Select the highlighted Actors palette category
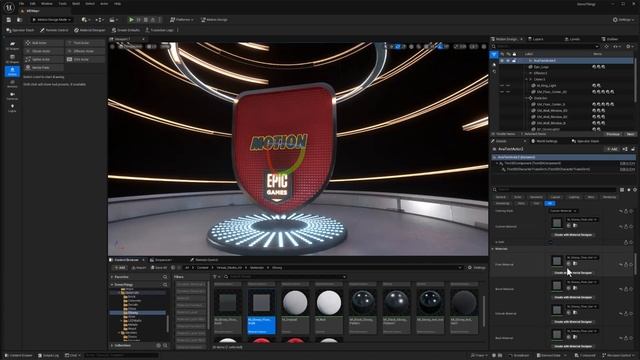This screenshot has width=640, height=360. (x=12, y=71)
